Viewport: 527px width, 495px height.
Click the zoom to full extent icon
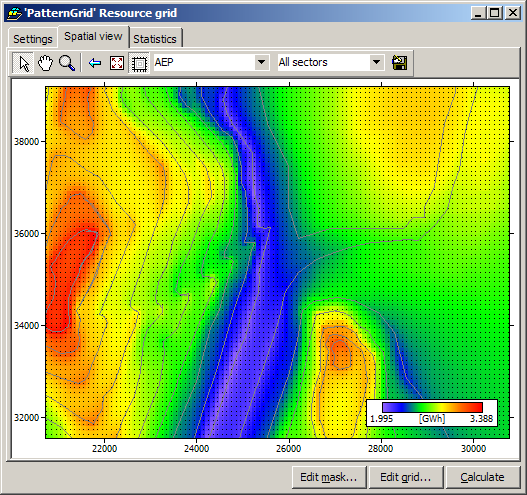click(x=117, y=63)
